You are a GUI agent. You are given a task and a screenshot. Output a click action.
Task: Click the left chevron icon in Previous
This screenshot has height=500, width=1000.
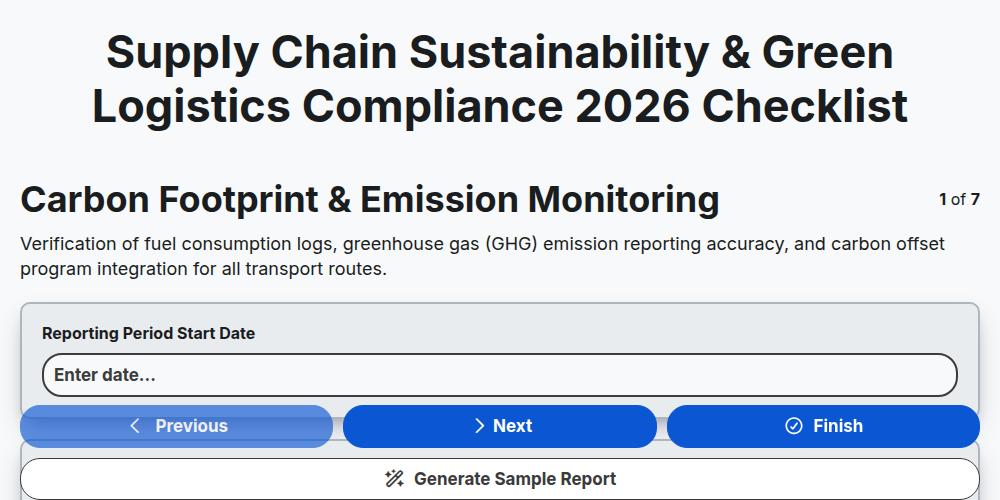(x=135, y=426)
